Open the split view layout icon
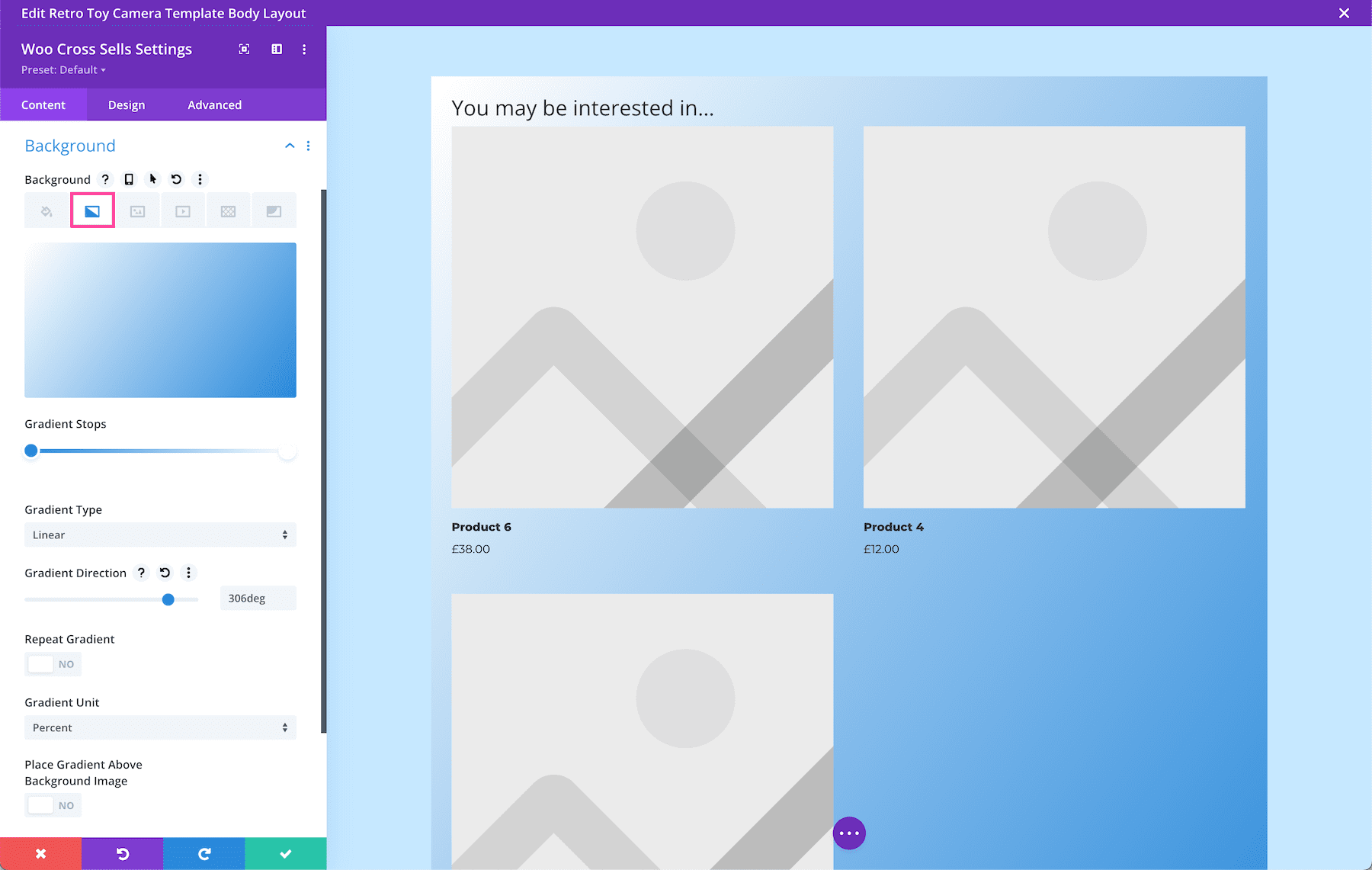 point(276,49)
